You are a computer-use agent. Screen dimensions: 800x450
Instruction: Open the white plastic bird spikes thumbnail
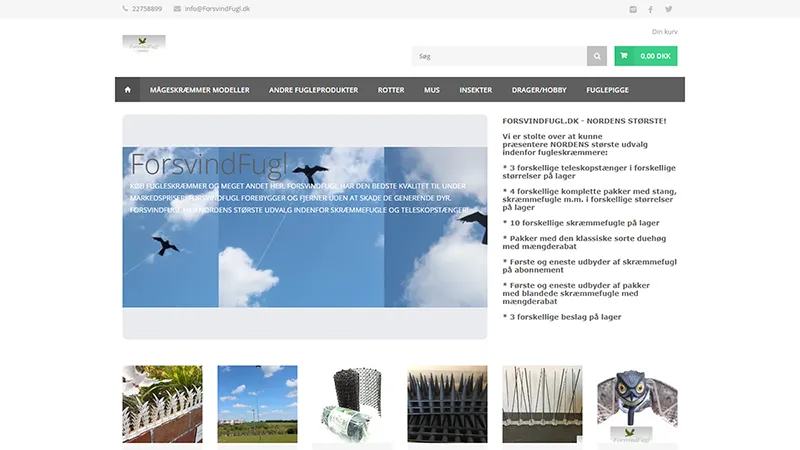[x=162, y=404]
